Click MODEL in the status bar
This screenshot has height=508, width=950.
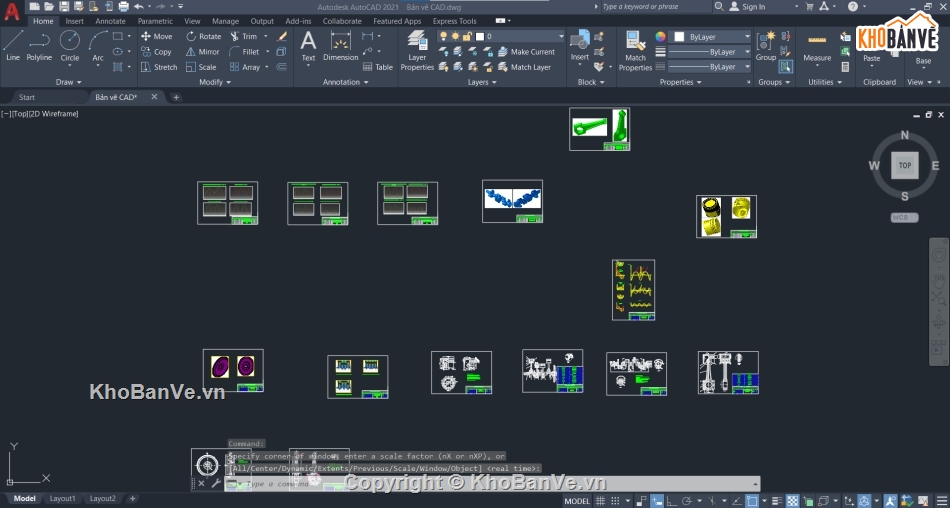(x=577, y=501)
